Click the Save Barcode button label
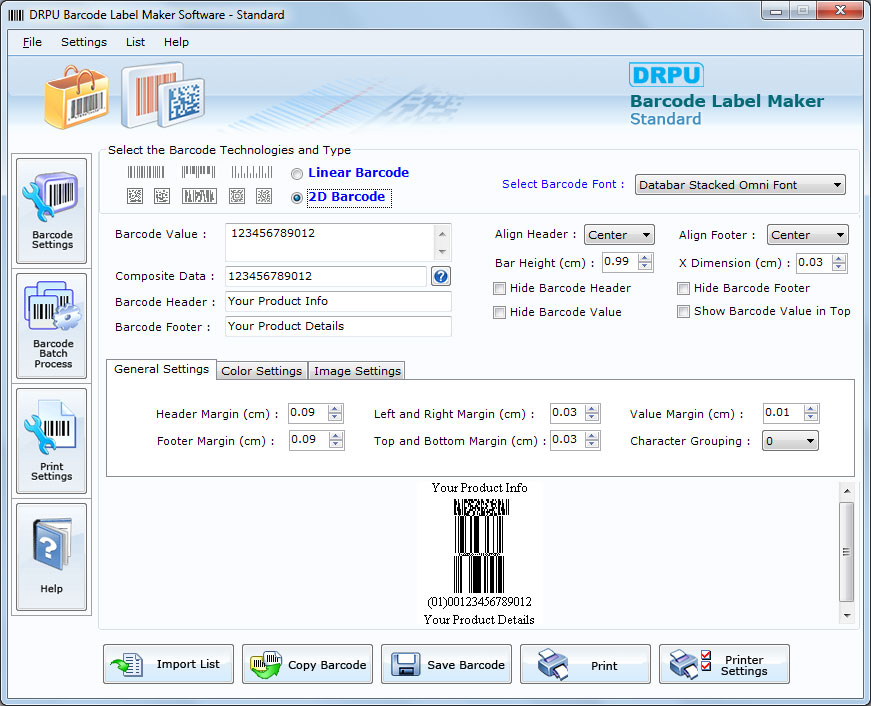The width and height of the screenshot is (871, 706). (x=466, y=665)
